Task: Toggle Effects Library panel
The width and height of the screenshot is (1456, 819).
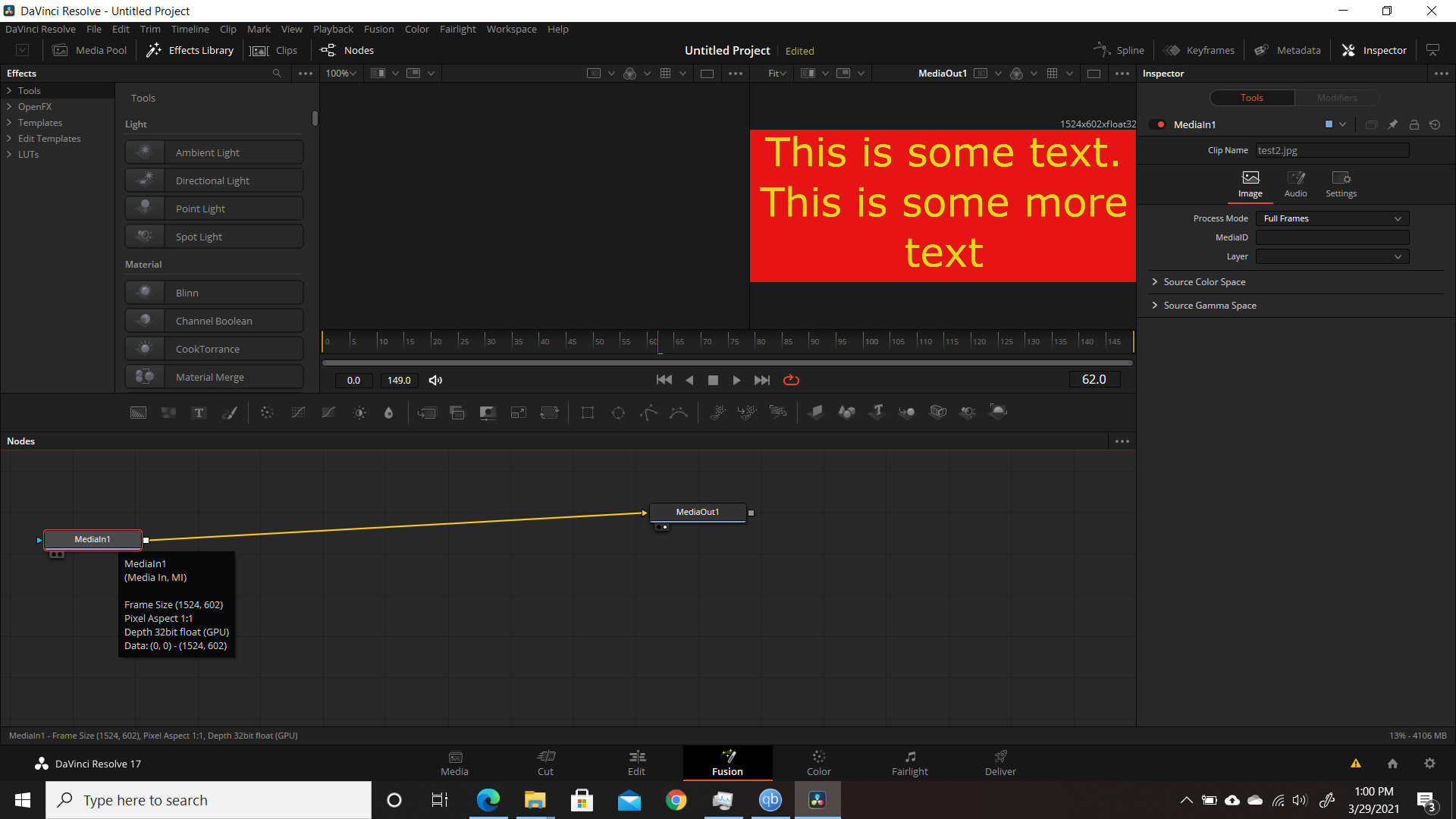Action: 190,50
